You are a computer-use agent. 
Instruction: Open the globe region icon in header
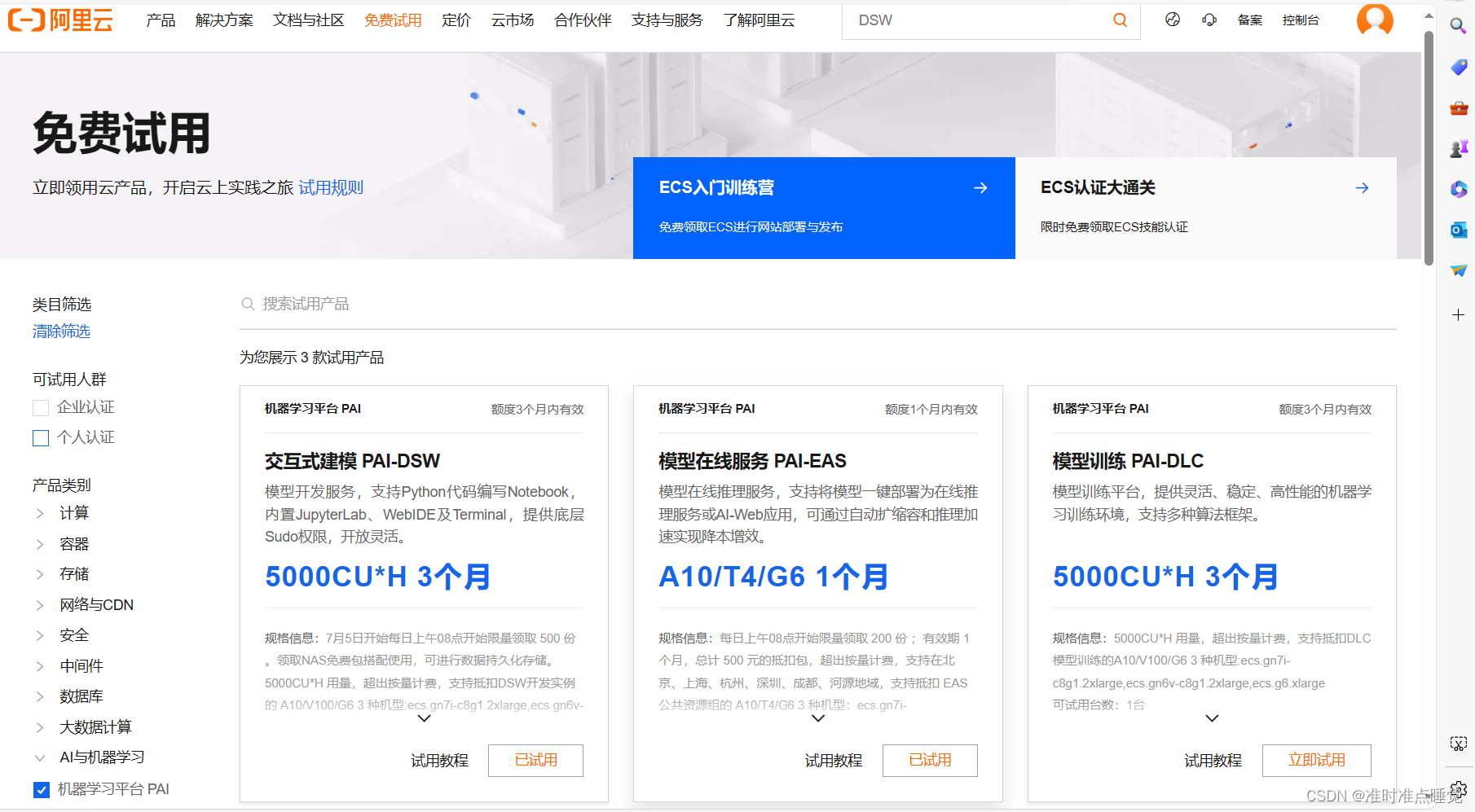pyautogui.click(x=1173, y=20)
